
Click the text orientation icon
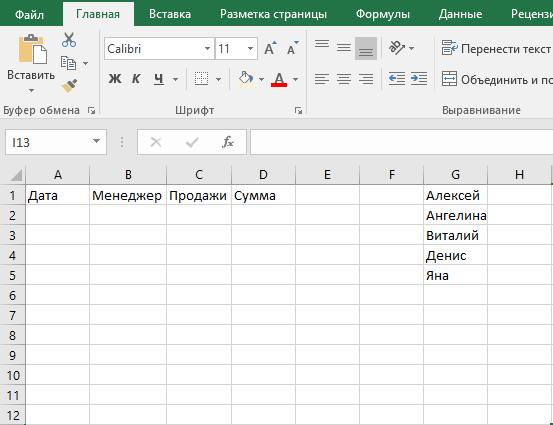pyautogui.click(x=397, y=48)
